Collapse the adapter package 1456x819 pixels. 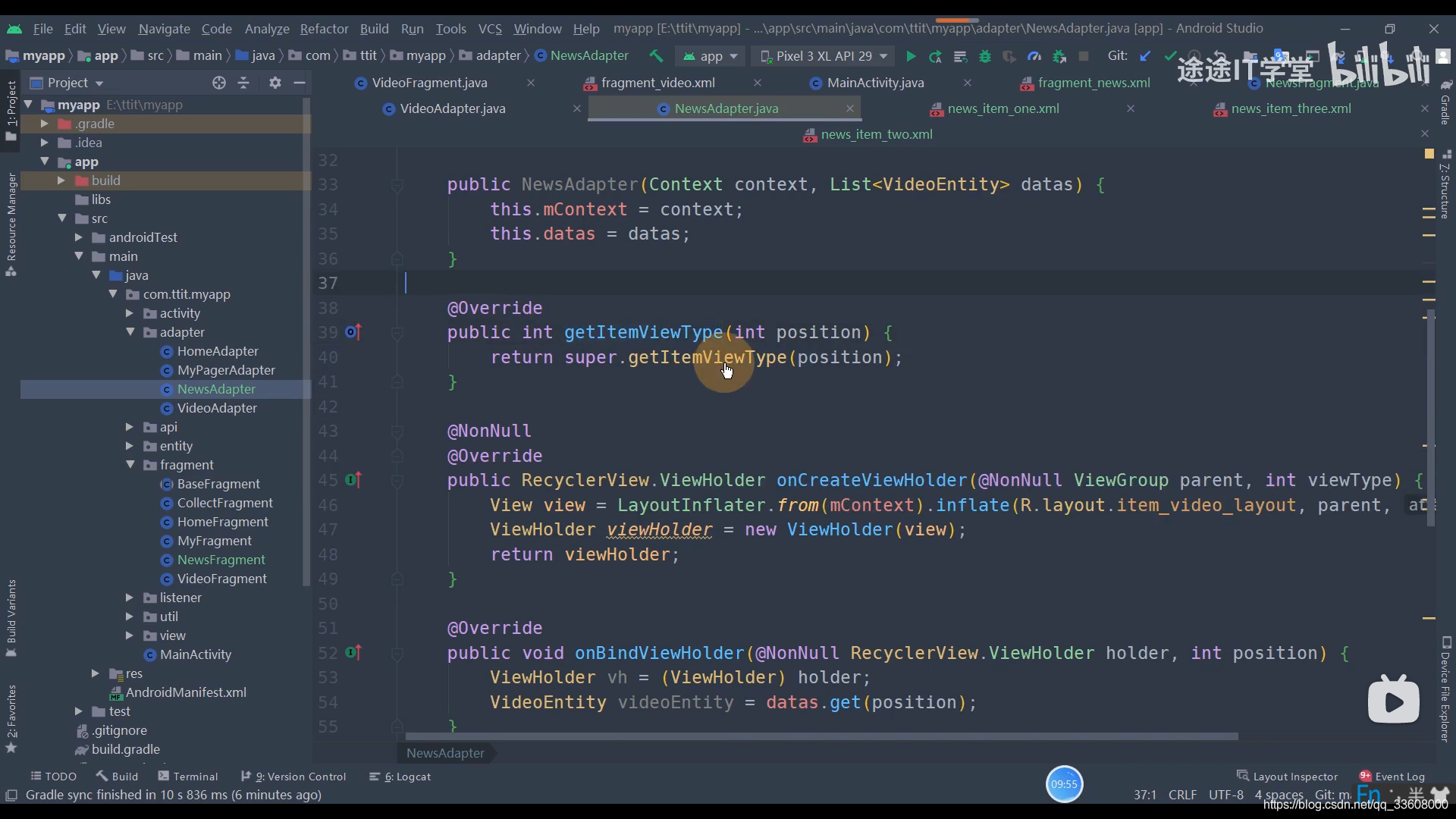130,332
